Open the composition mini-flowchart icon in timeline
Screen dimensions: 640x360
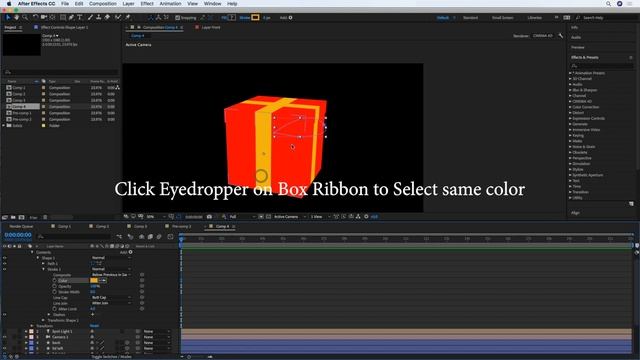pos(119,236)
